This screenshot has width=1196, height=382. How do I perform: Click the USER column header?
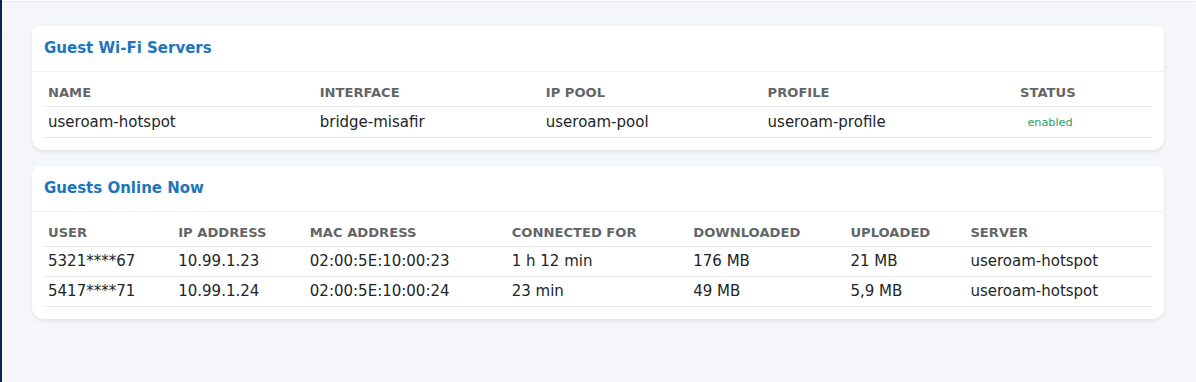67,233
